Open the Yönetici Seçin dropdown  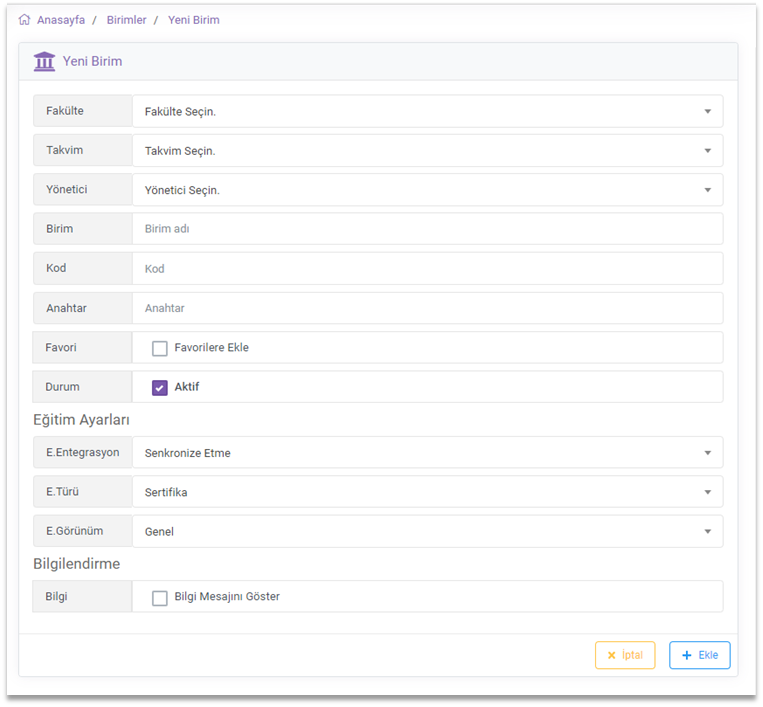(427, 190)
